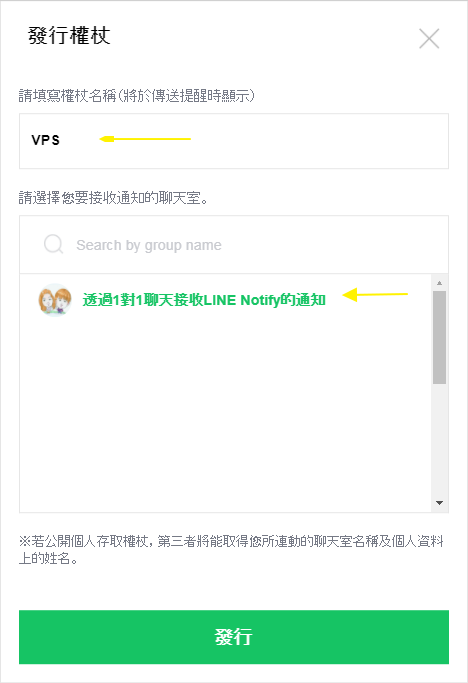
Task: Click the 發行權杖 dialog title
Action: tap(69, 36)
